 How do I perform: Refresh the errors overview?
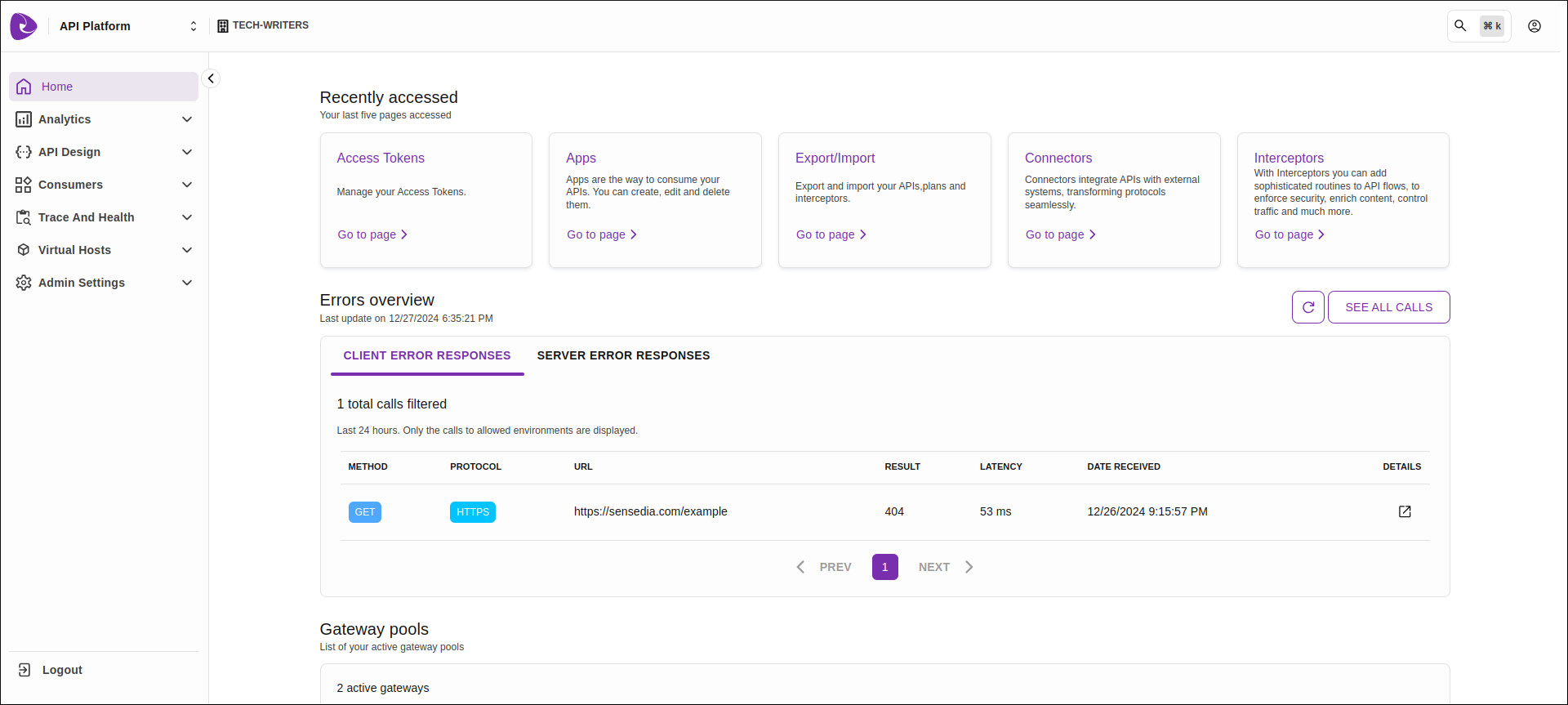[1307, 307]
